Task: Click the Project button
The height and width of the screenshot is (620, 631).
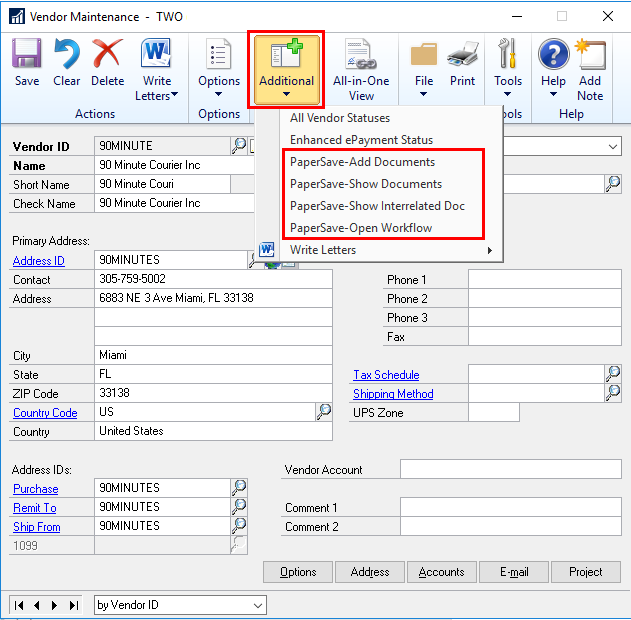Action: point(586,572)
